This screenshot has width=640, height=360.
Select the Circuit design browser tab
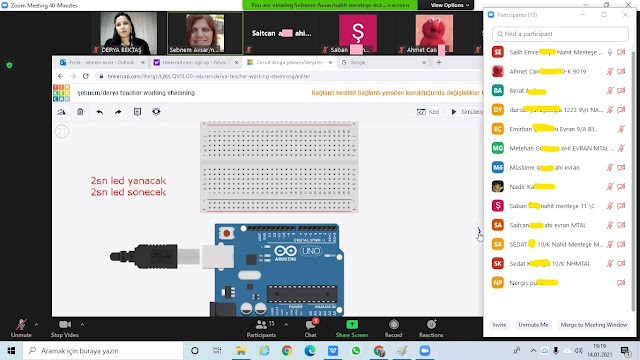click(289, 62)
